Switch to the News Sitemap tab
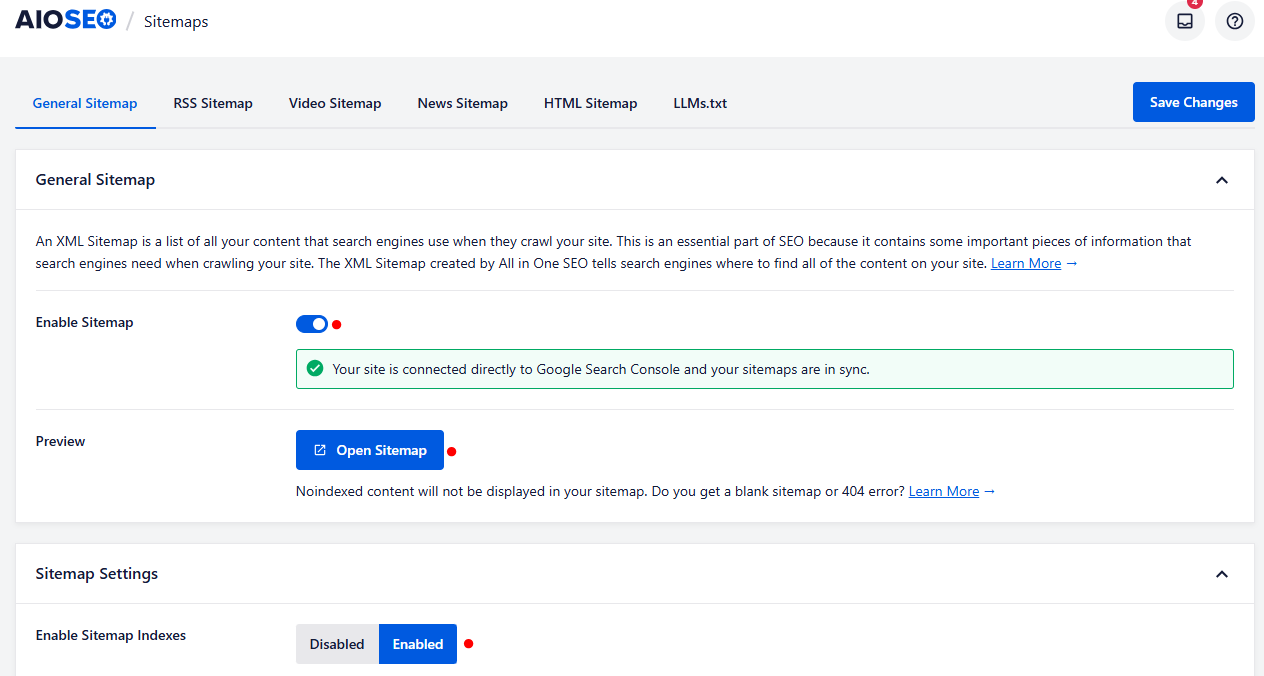The image size is (1264, 676). (462, 103)
